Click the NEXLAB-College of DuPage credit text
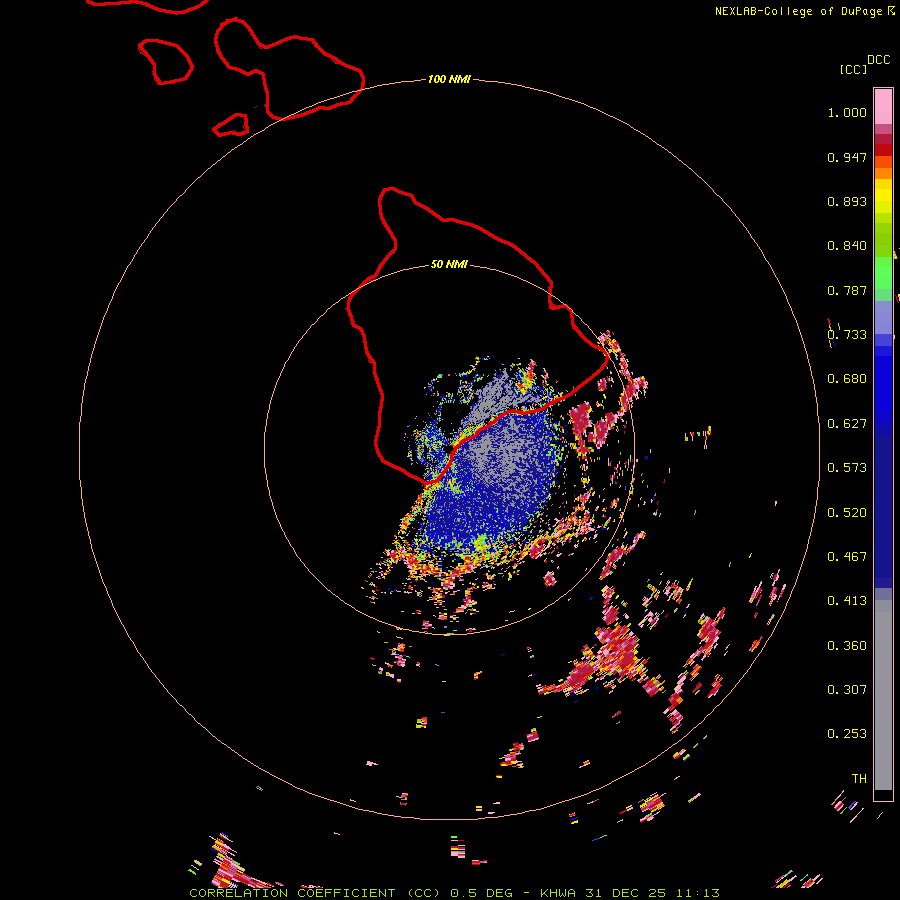Viewport: 900px width, 900px height. point(798,11)
